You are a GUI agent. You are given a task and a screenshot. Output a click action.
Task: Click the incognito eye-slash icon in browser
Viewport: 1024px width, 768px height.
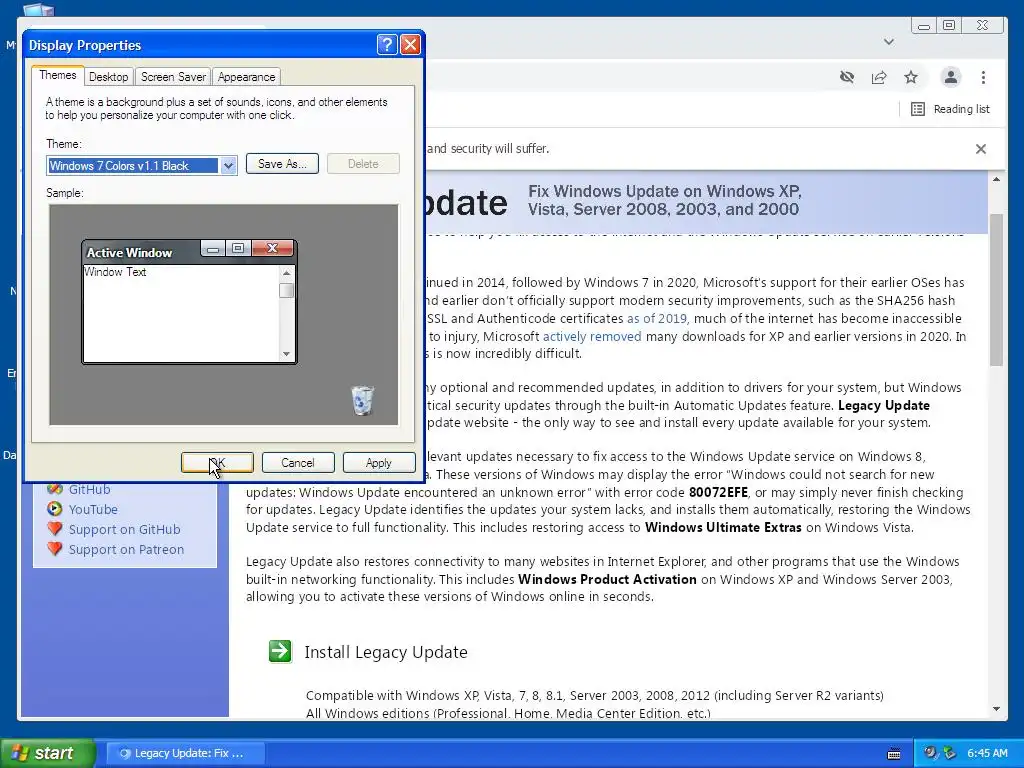coord(847,77)
